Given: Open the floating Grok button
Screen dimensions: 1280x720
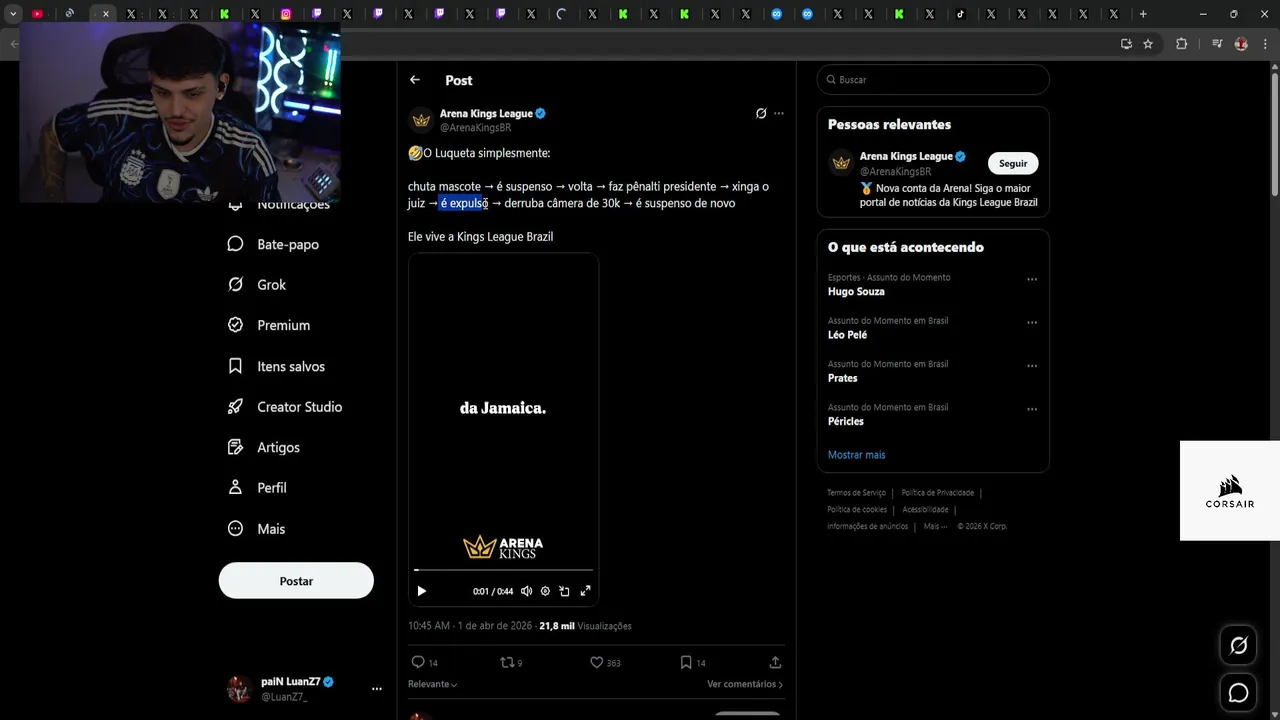Looking at the screenshot, I should point(1238,646).
